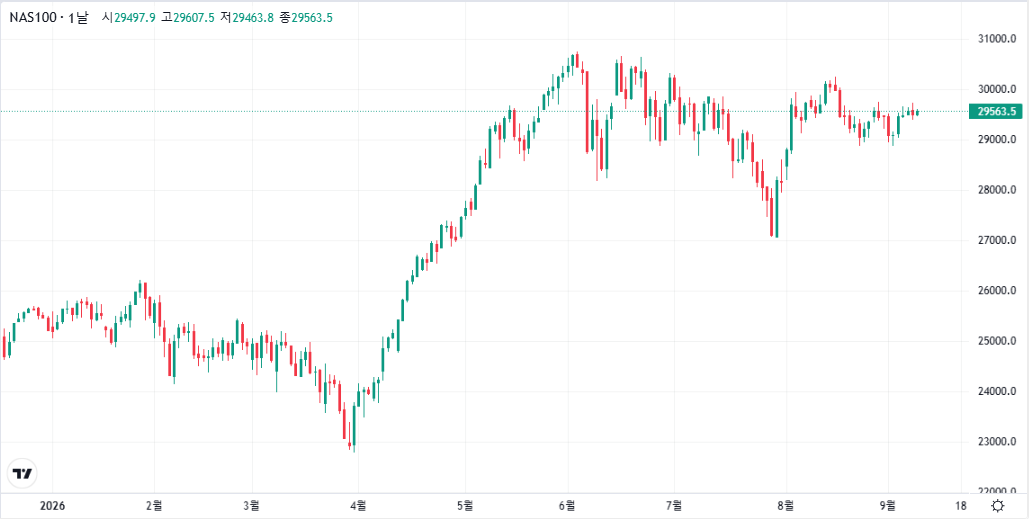Click the TradingView logo icon
Image resolution: width=1030 pixels, height=519 pixels.
(x=23, y=473)
